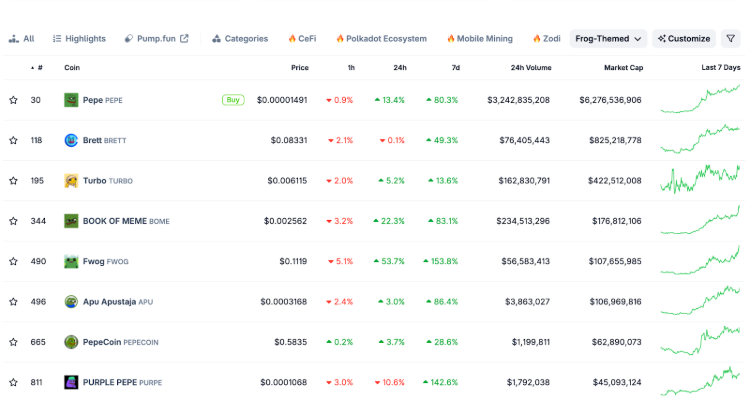
Task: Open the Fwog FWOG coin link
Action: point(106,261)
